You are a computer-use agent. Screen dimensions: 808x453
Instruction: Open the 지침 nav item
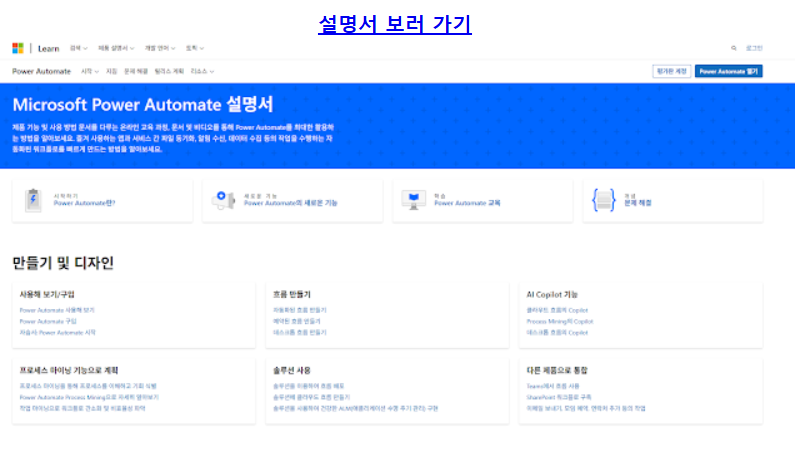[x=111, y=71]
